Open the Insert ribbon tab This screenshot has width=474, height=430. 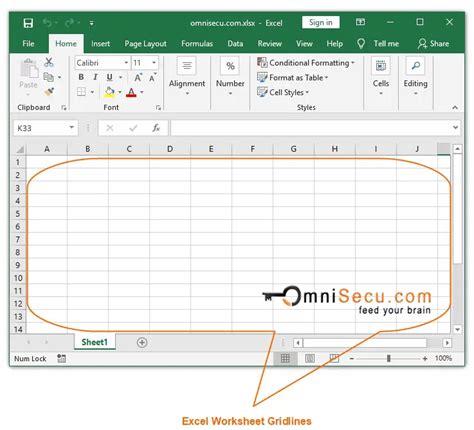click(100, 44)
